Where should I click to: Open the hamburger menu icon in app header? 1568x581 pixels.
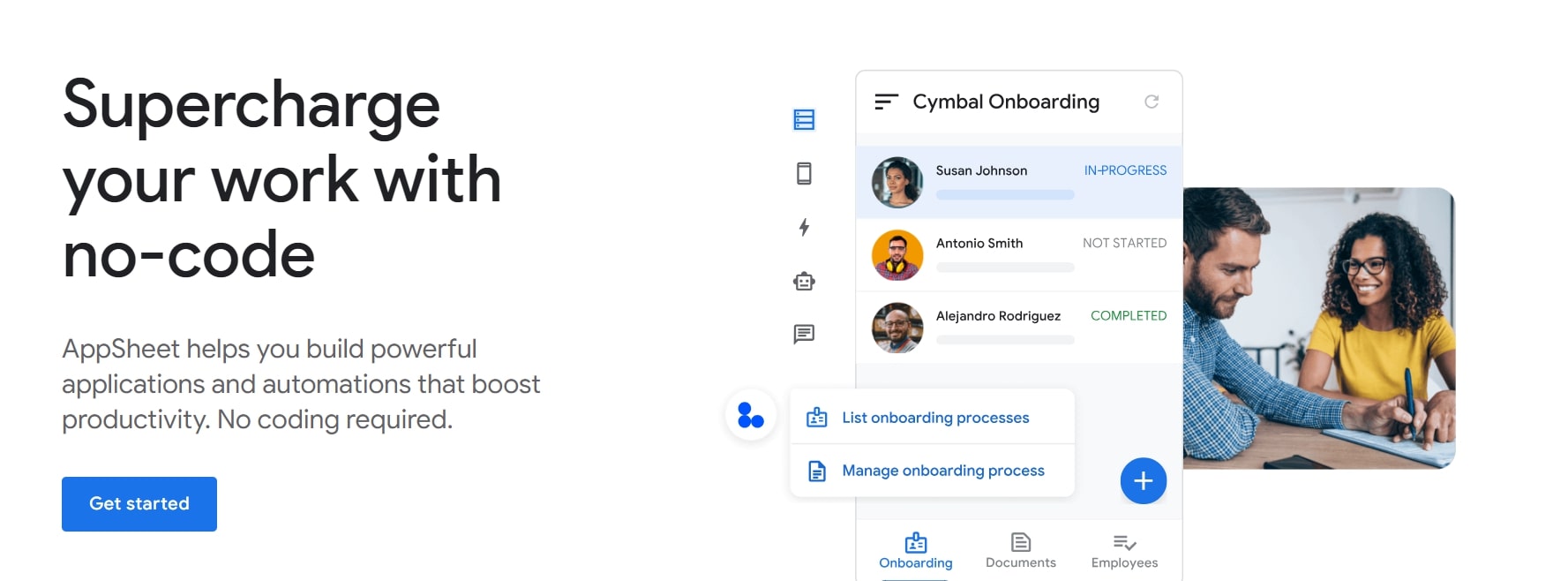click(886, 102)
